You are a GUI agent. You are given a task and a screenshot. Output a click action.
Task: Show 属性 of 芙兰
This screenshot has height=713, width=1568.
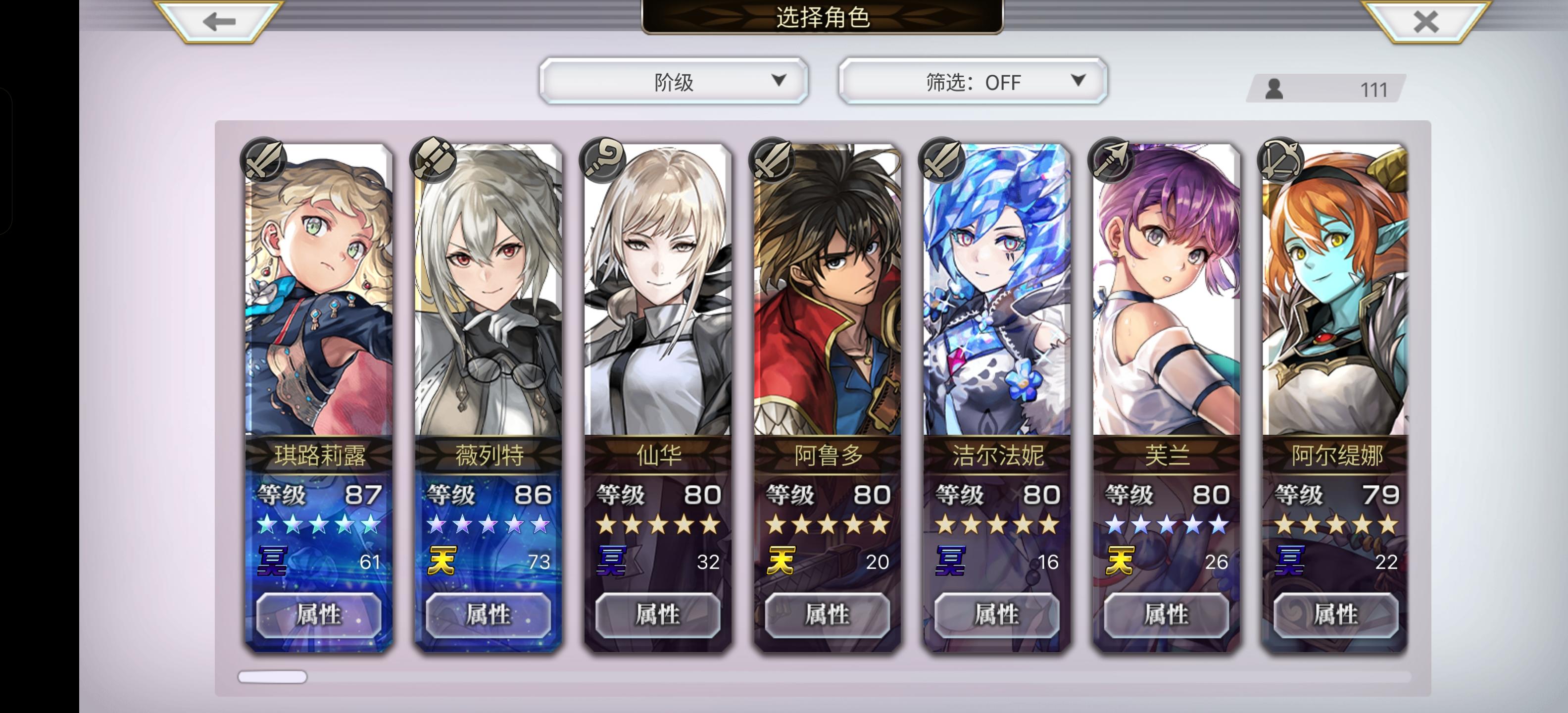click(1167, 615)
